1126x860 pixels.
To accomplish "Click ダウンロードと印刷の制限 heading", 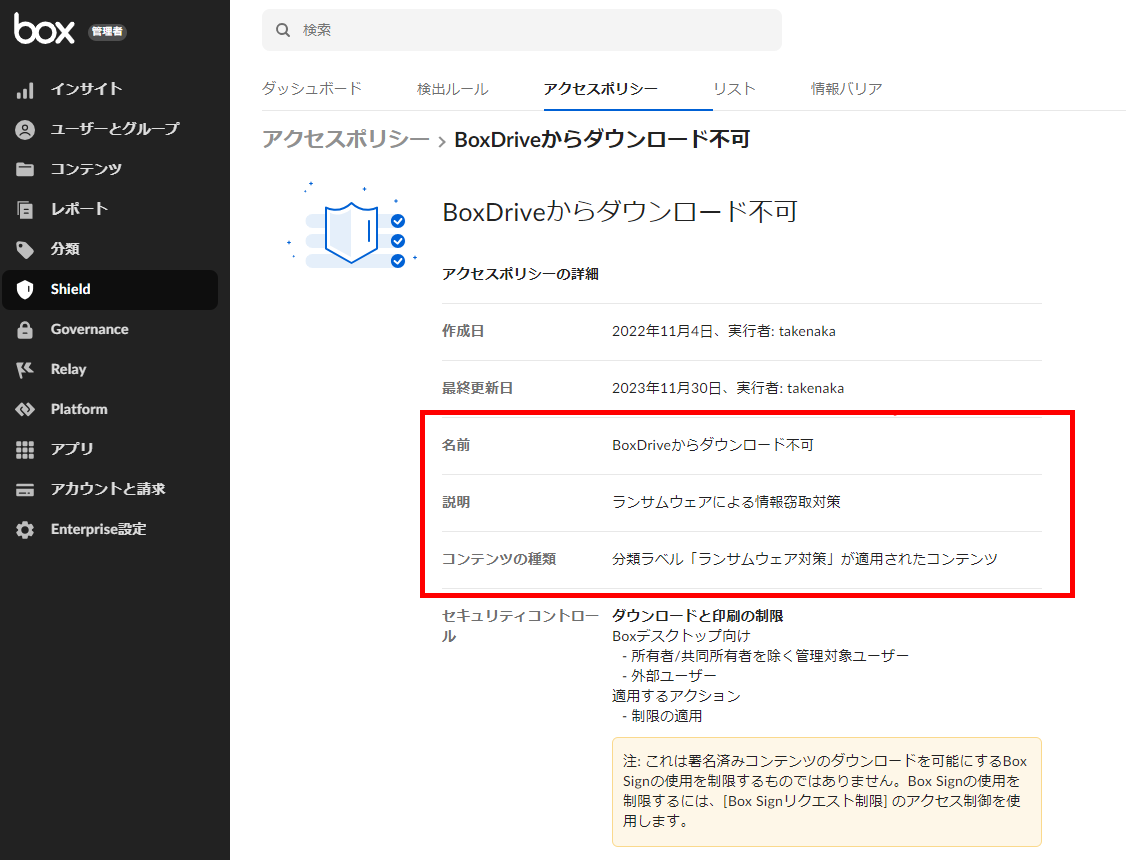I will click(x=697, y=616).
